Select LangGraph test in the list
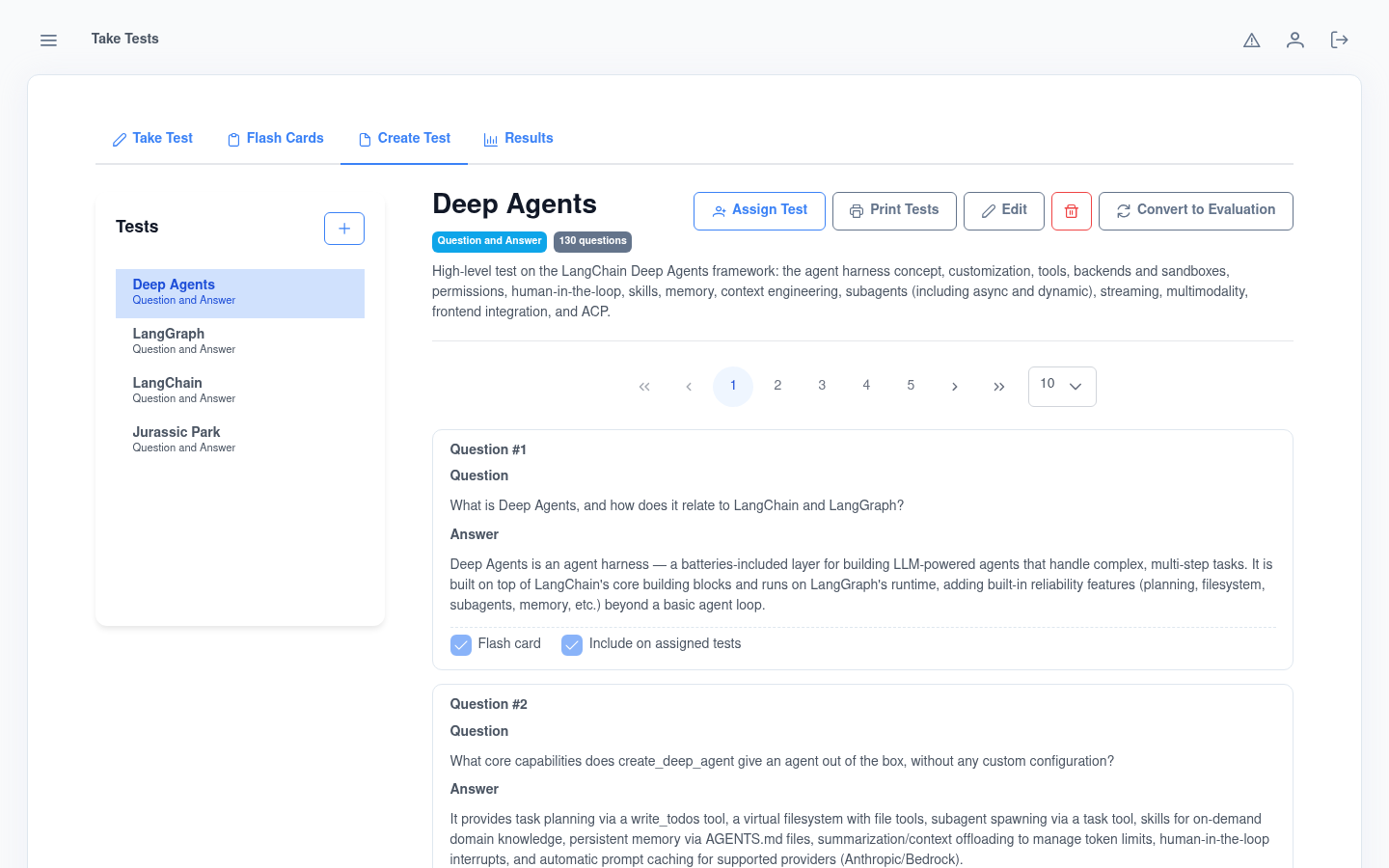The image size is (1389, 868). click(x=240, y=342)
